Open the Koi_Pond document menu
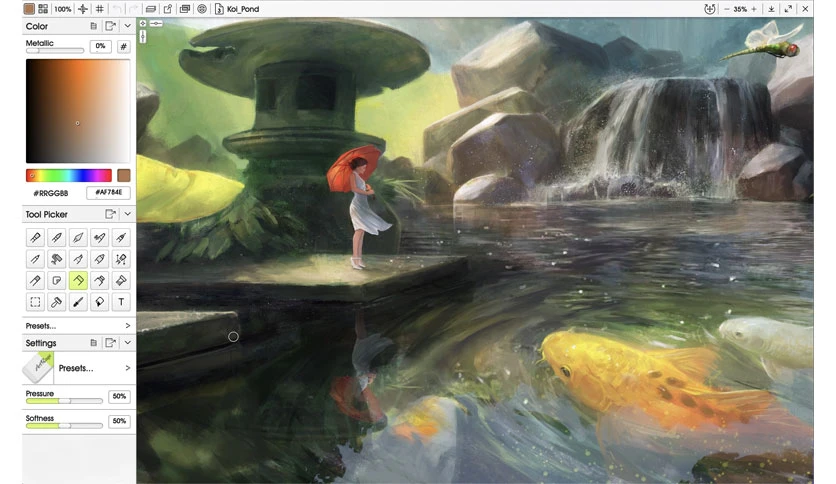The width and height of the screenshot is (836, 484). [x=237, y=9]
